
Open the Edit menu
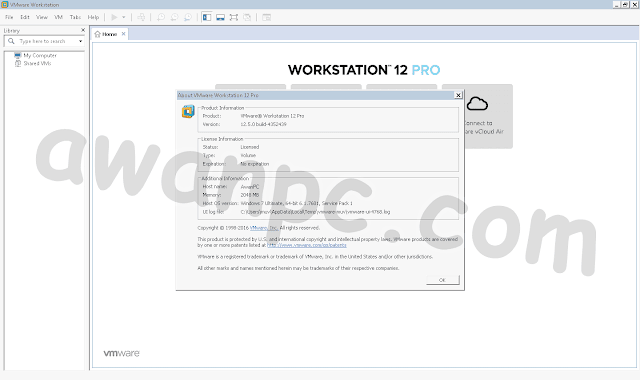(25, 17)
